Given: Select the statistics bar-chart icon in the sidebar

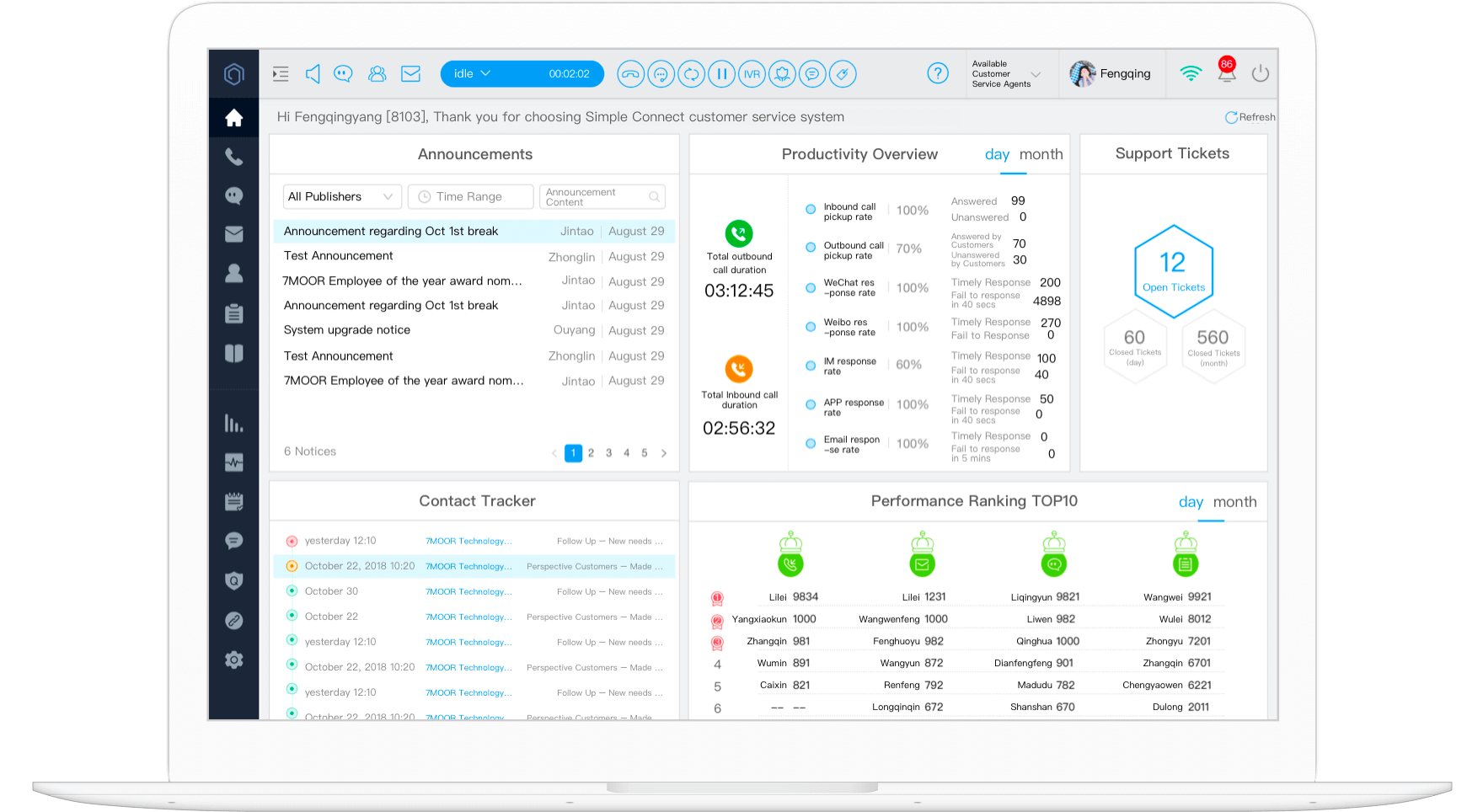Looking at the screenshot, I should 233,424.
